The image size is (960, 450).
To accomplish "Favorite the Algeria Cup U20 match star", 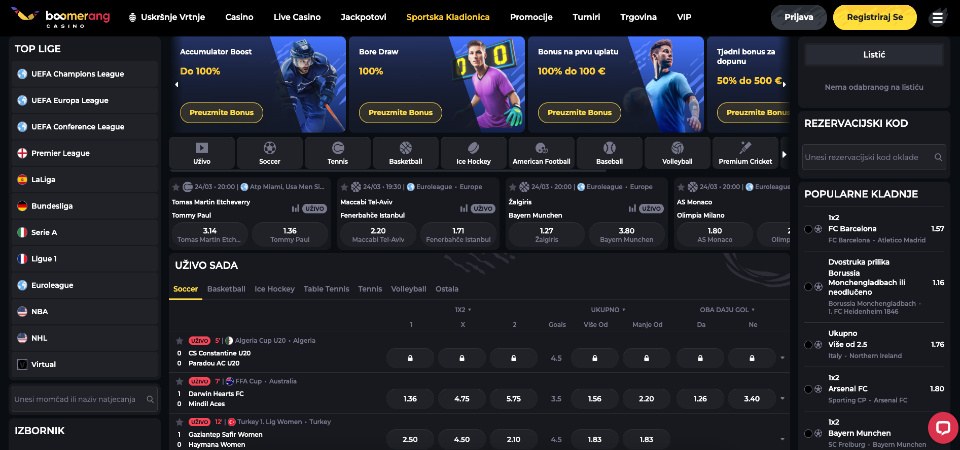I will [x=179, y=340].
